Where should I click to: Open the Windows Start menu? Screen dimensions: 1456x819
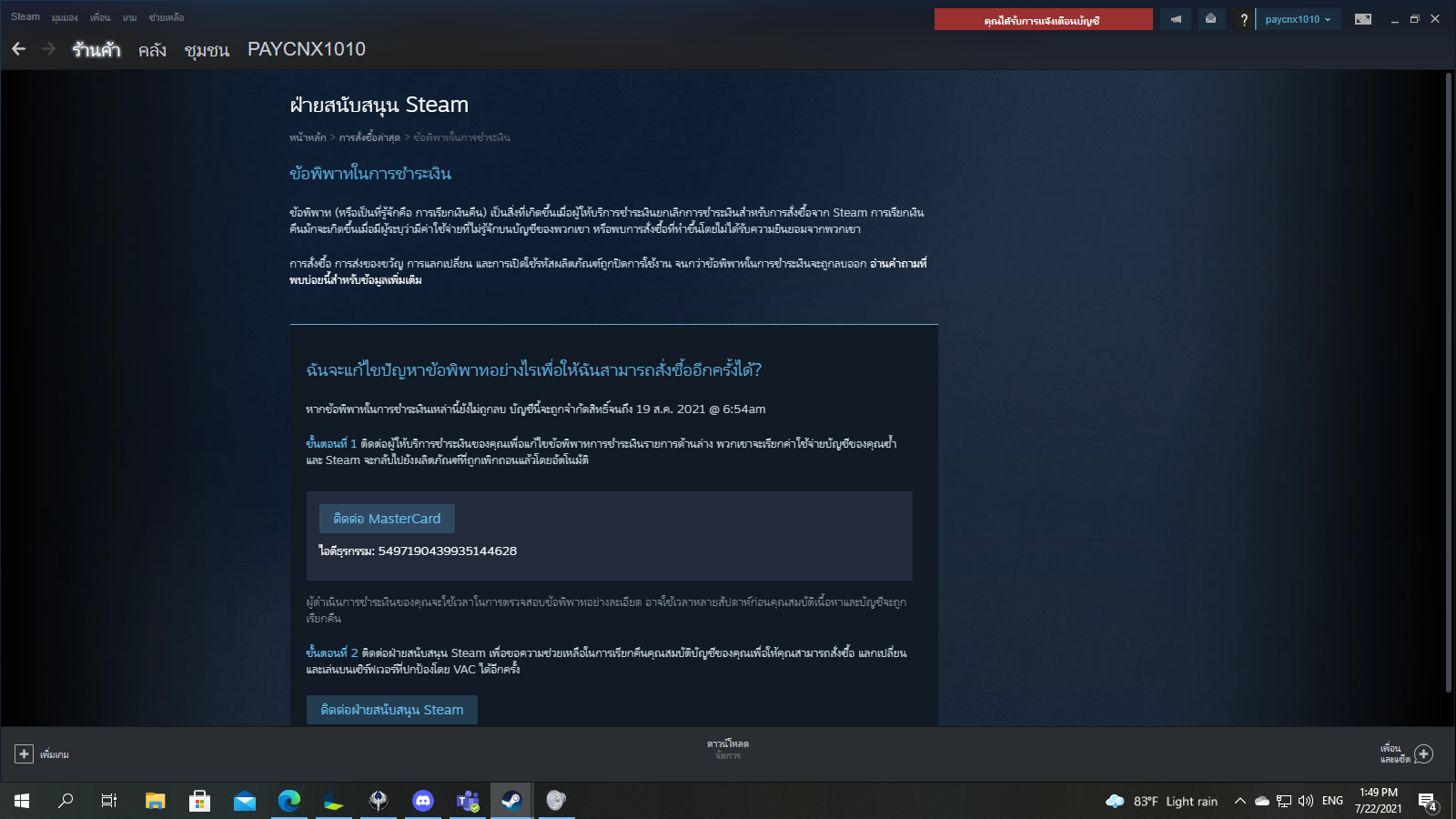(x=22, y=801)
